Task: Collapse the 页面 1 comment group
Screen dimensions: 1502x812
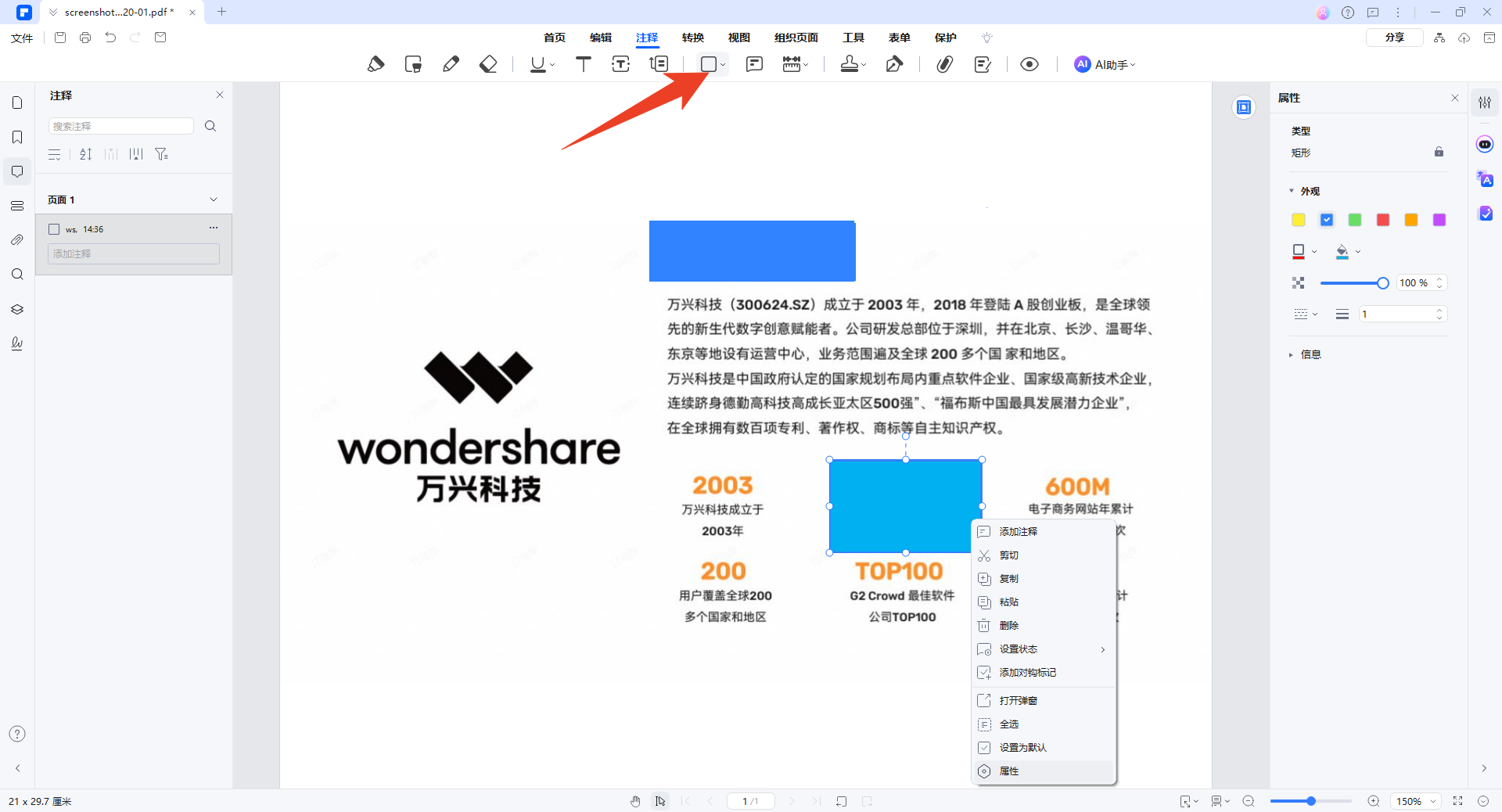Action: [x=214, y=199]
